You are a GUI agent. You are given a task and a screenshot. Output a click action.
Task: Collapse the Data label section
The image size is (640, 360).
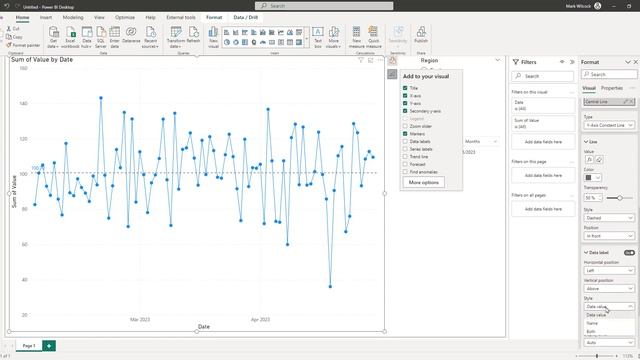tap(586, 253)
